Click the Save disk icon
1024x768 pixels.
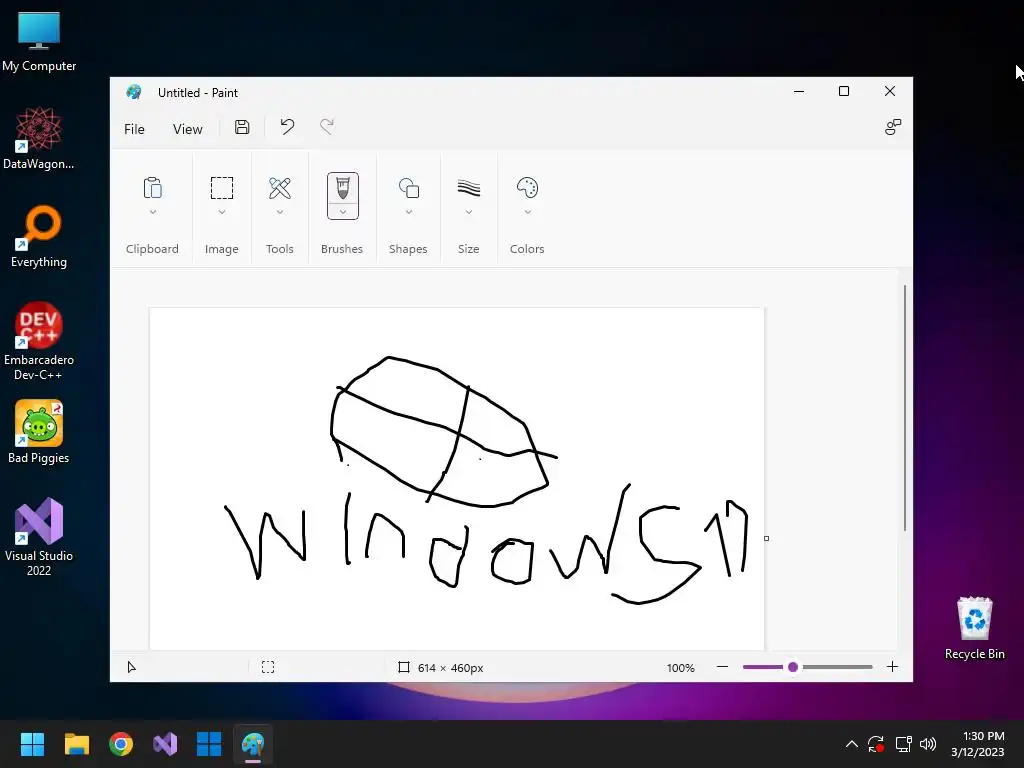(242, 127)
